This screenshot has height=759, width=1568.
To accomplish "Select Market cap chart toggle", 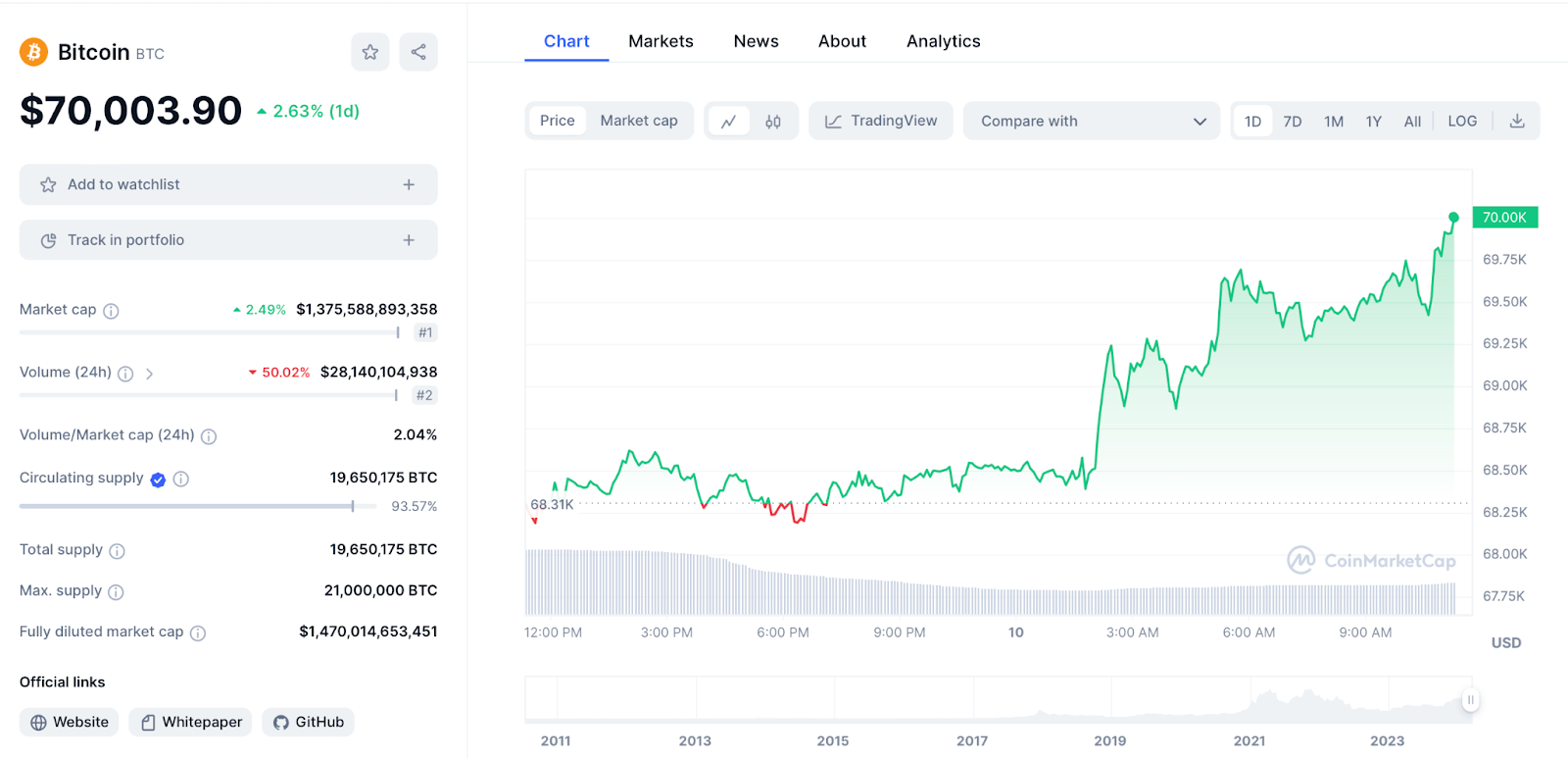I will tap(639, 121).
